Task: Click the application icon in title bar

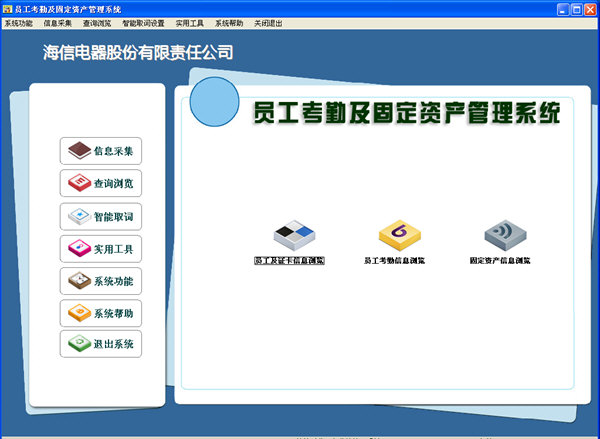Action: 8,8
